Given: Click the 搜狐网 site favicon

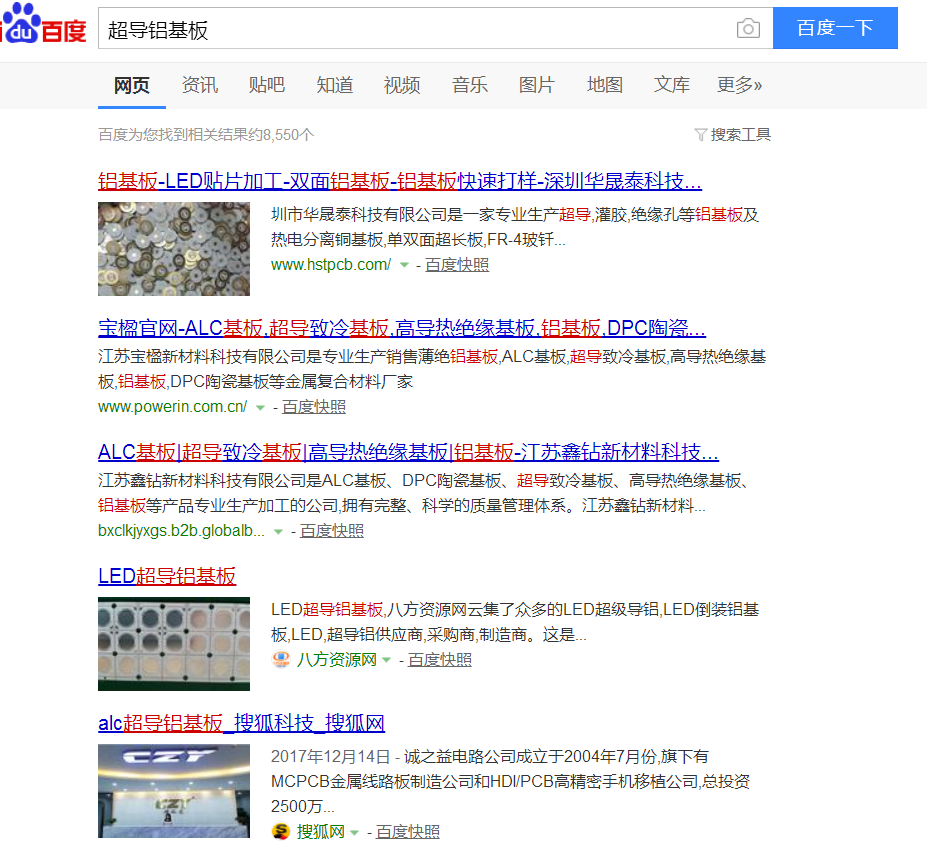Looking at the screenshot, I should (x=281, y=831).
